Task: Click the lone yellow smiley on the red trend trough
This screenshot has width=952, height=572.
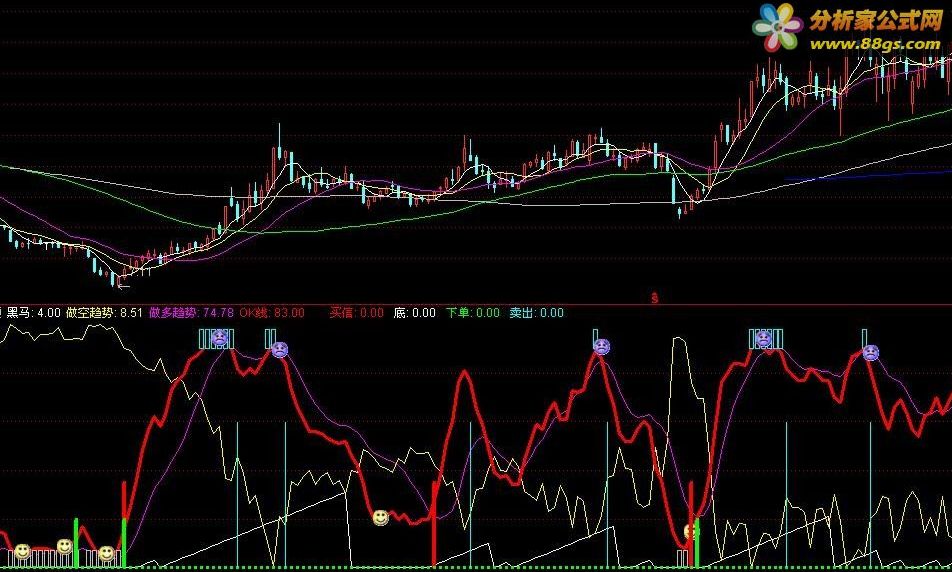Action: point(381,517)
